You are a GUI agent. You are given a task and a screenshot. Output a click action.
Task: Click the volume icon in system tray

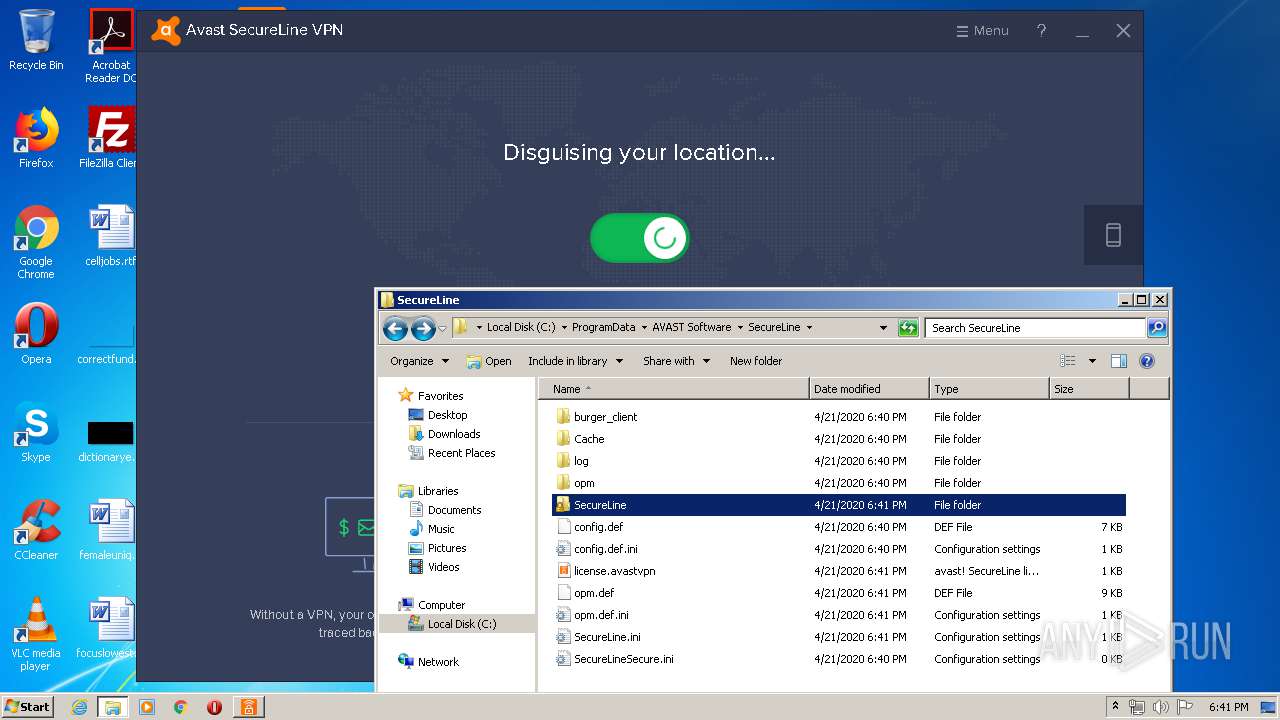pyautogui.click(x=1161, y=707)
